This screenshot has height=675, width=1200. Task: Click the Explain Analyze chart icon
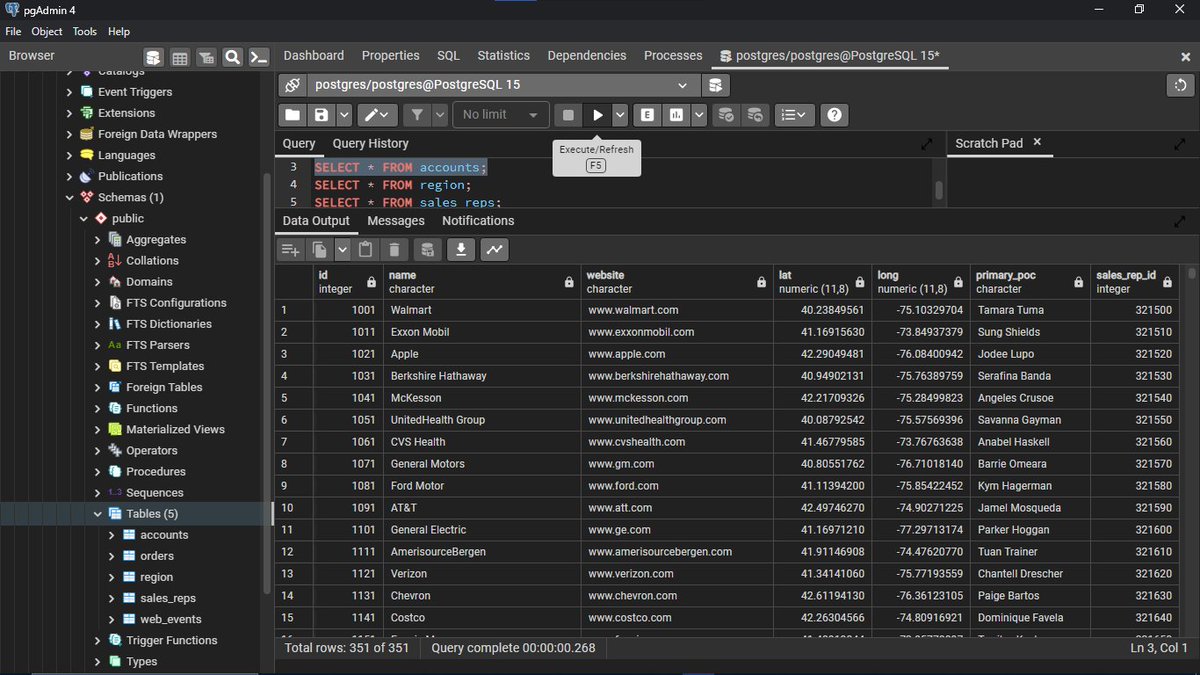(x=677, y=115)
